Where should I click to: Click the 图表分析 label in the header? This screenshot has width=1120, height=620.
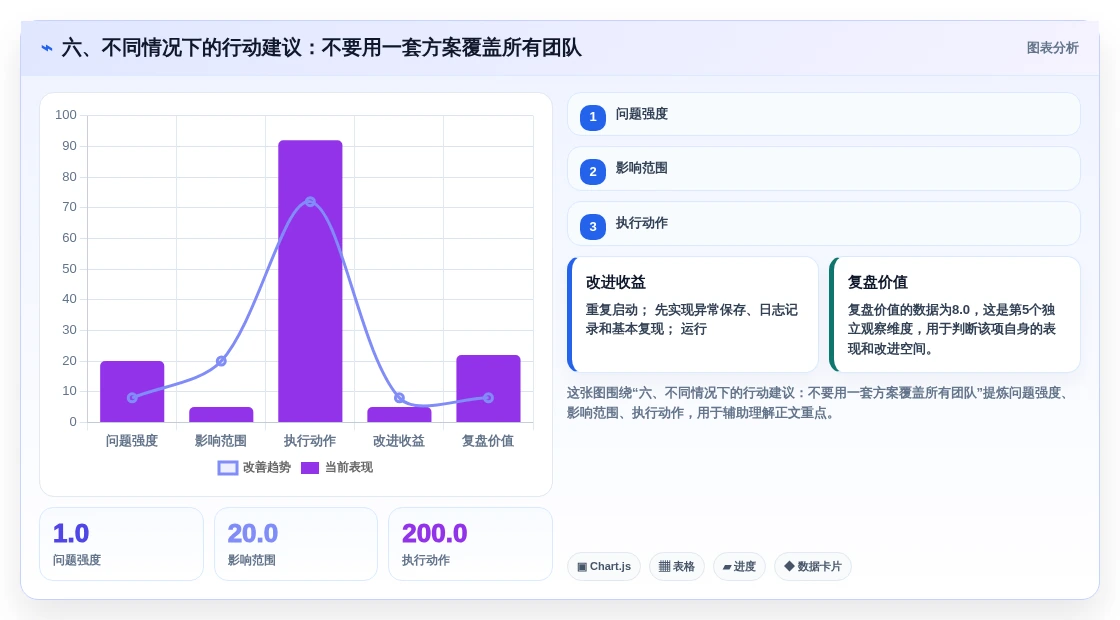tap(1052, 48)
